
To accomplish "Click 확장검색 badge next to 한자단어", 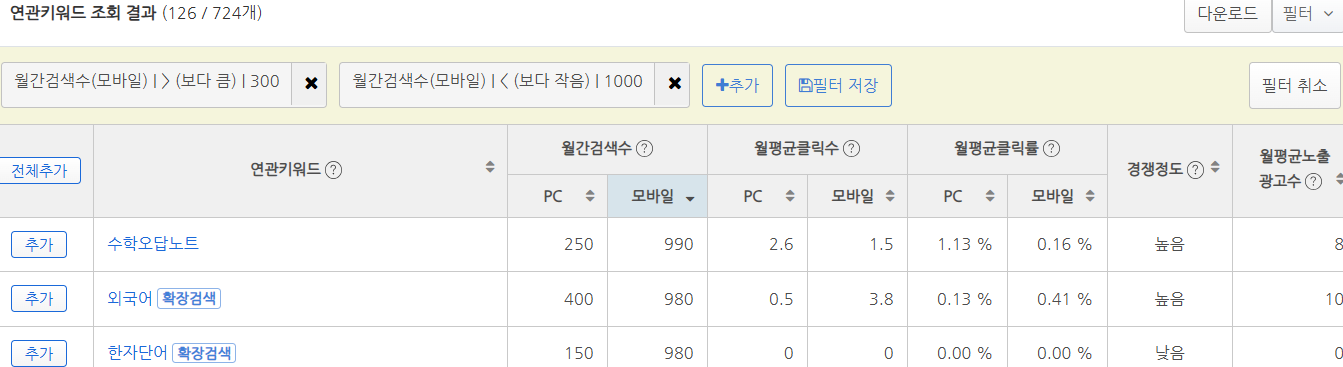I will coord(204,352).
